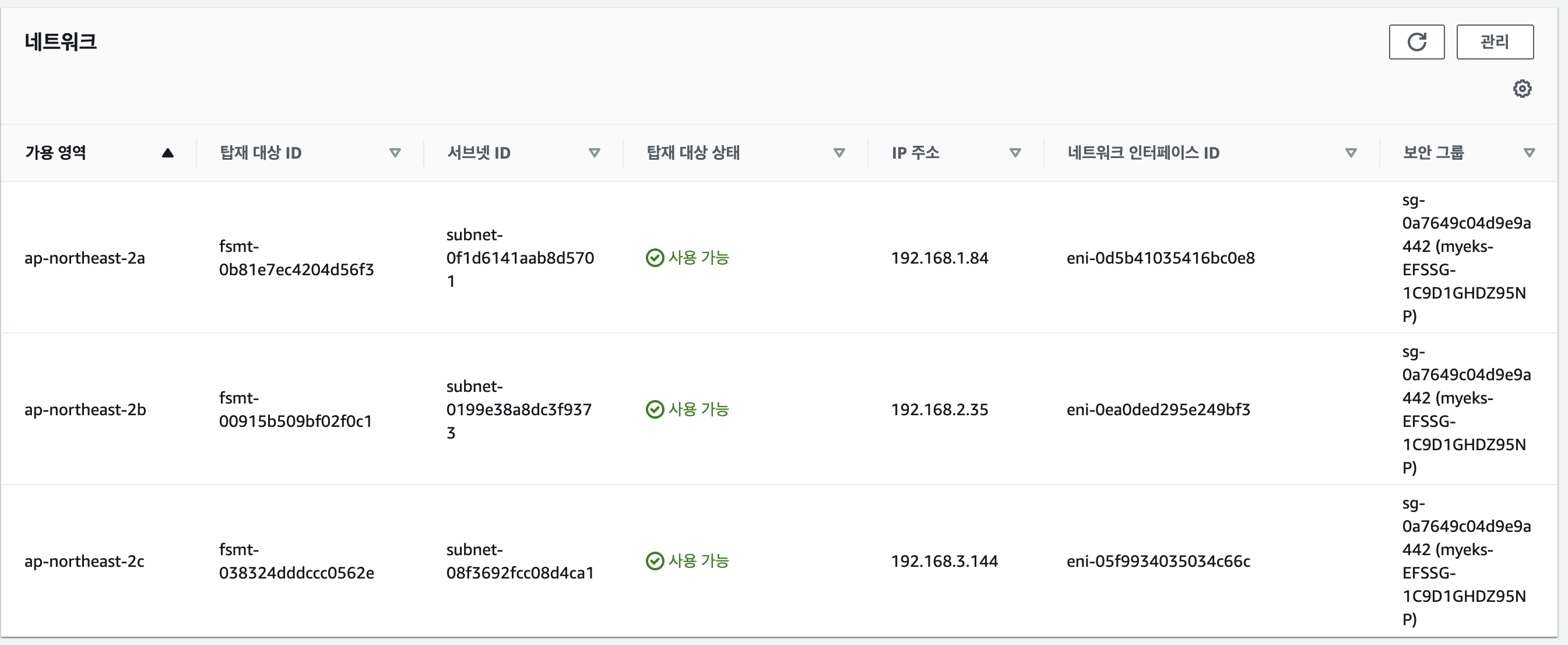
Task: Sort by 보안 그룹 column arrow
Action: 1529,153
